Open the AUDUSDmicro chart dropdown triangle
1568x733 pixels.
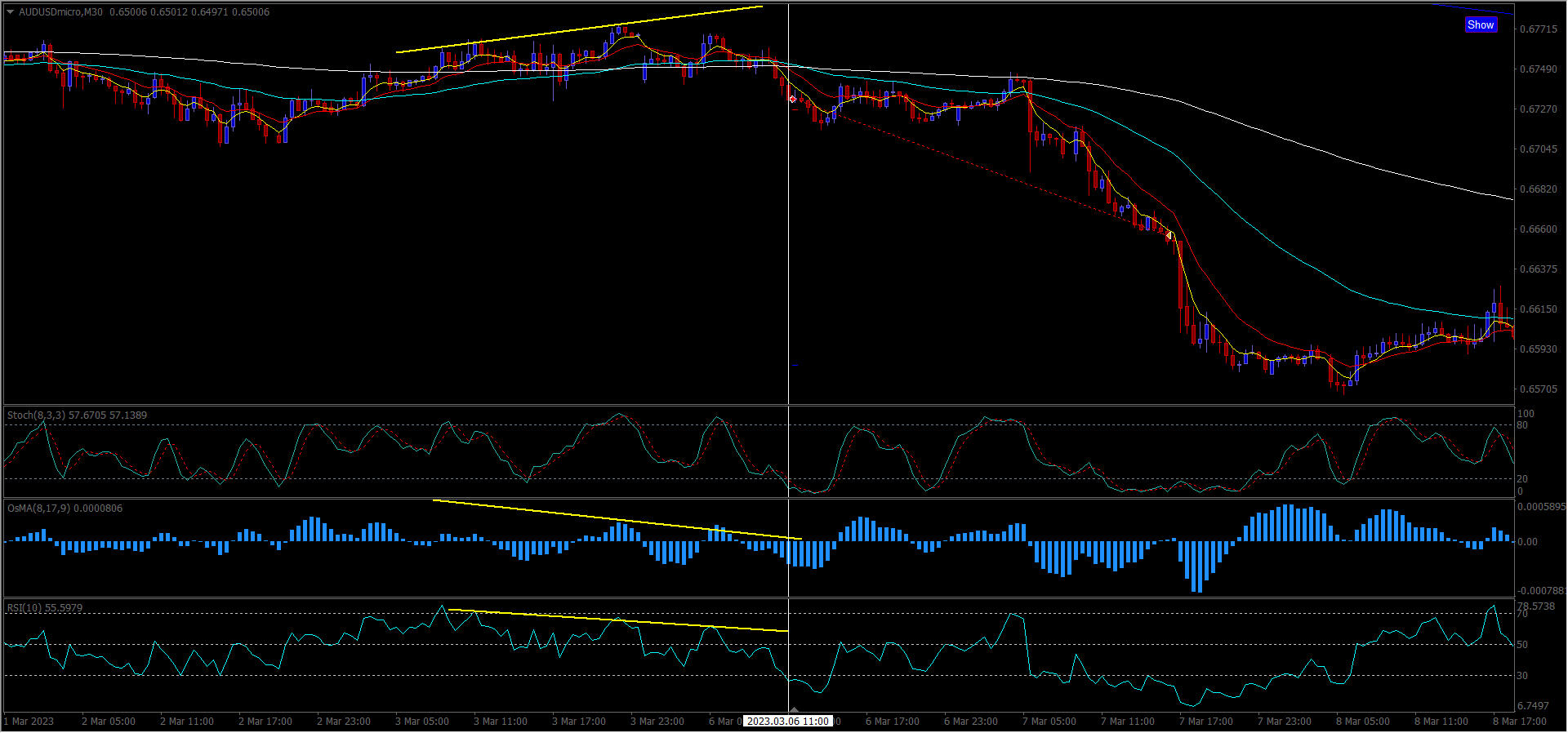point(11,12)
